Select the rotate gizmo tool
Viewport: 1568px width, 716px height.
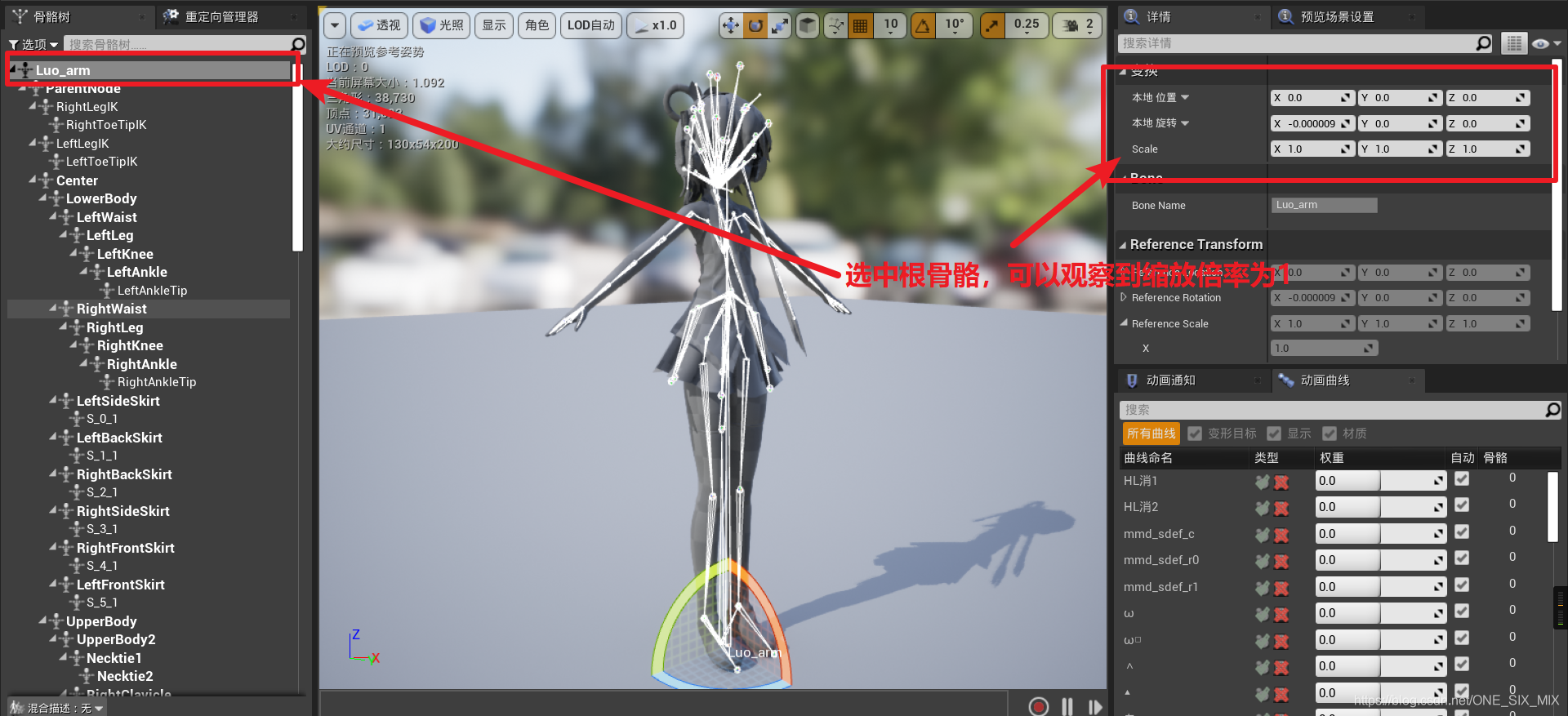[755, 26]
